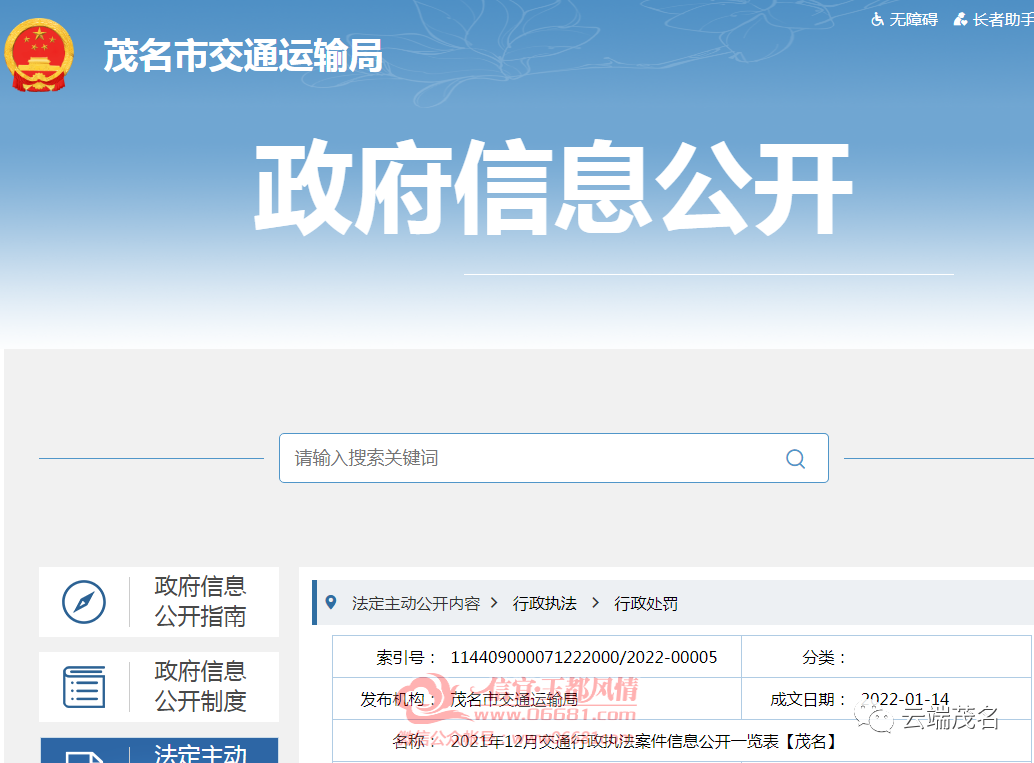The height and width of the screenshot is (763, 1034).
Task: Click the location pin breadcrumb icon
Action: pyautogui.click(x=331, y=602)
